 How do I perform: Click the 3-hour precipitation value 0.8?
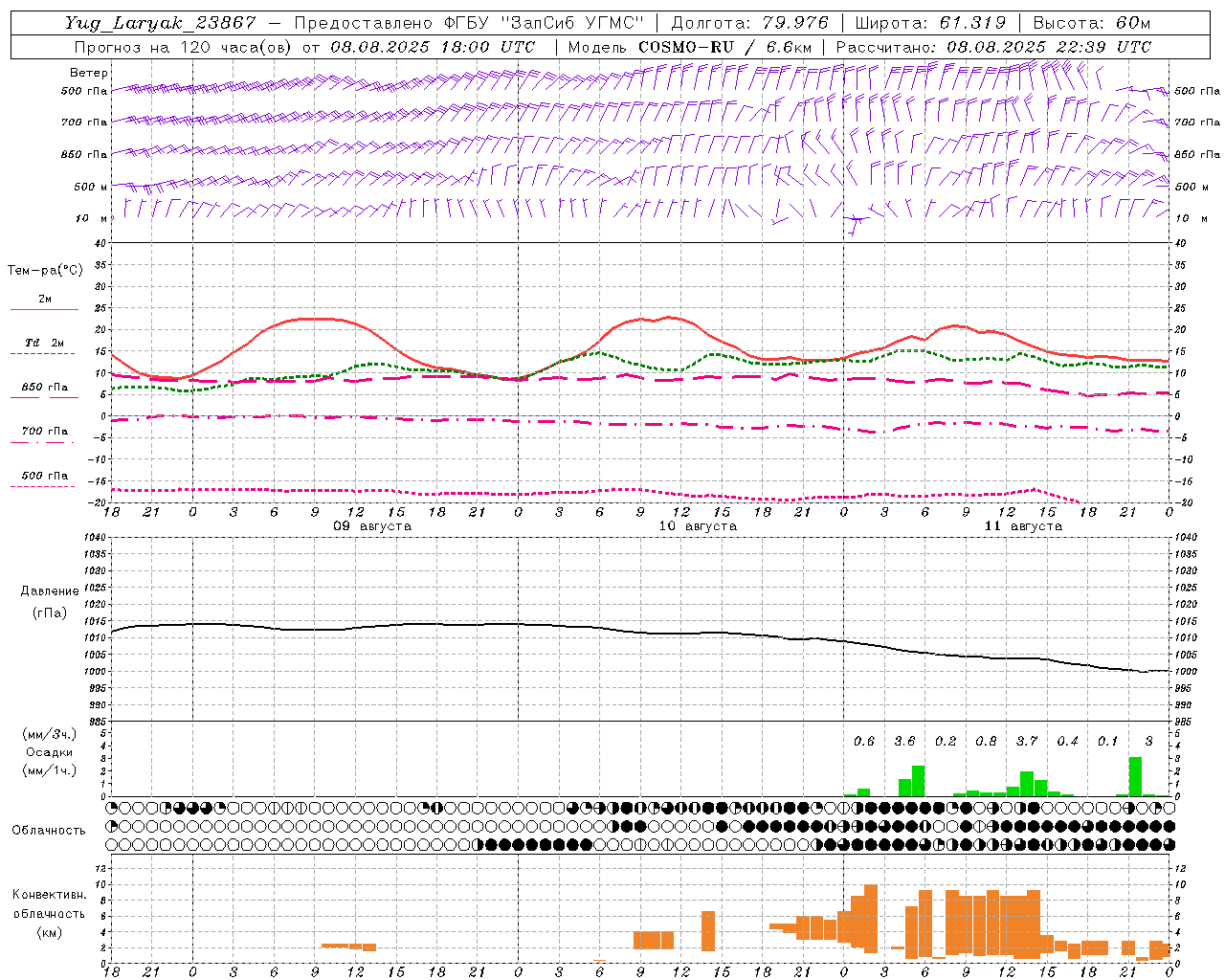click(x=986, y=742)
